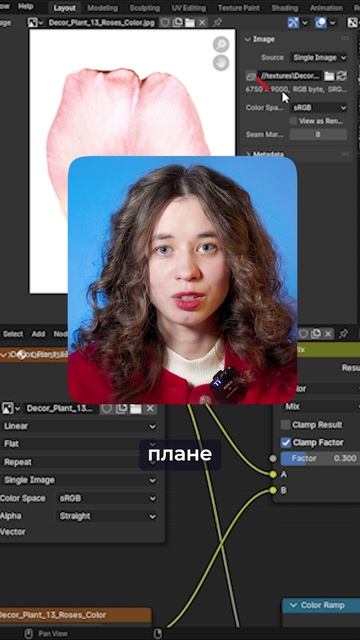
Task: Adjust the Factor slider at 0.300
Action: (320, 458)
